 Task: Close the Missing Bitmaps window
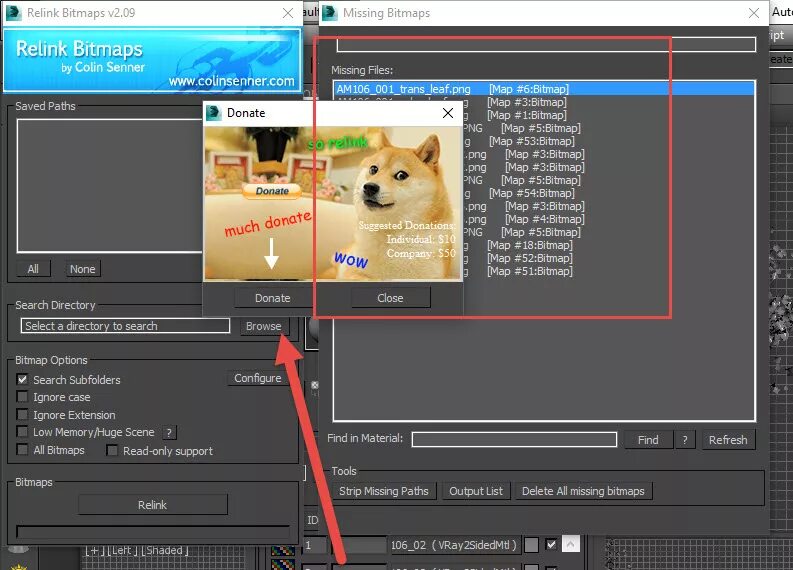tap(754, 13)
